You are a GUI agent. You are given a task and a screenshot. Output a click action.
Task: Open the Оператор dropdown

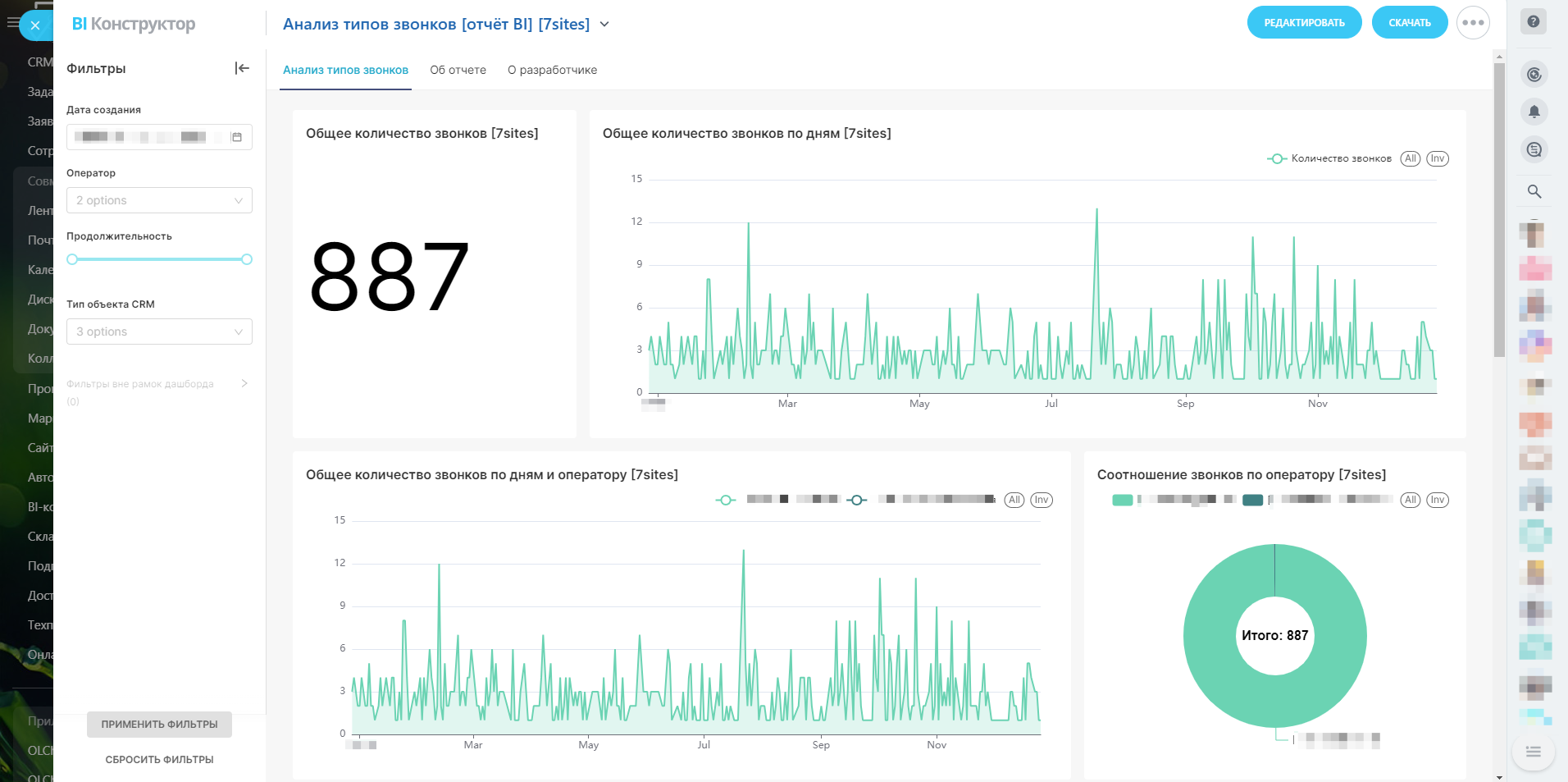click(159, 200)
